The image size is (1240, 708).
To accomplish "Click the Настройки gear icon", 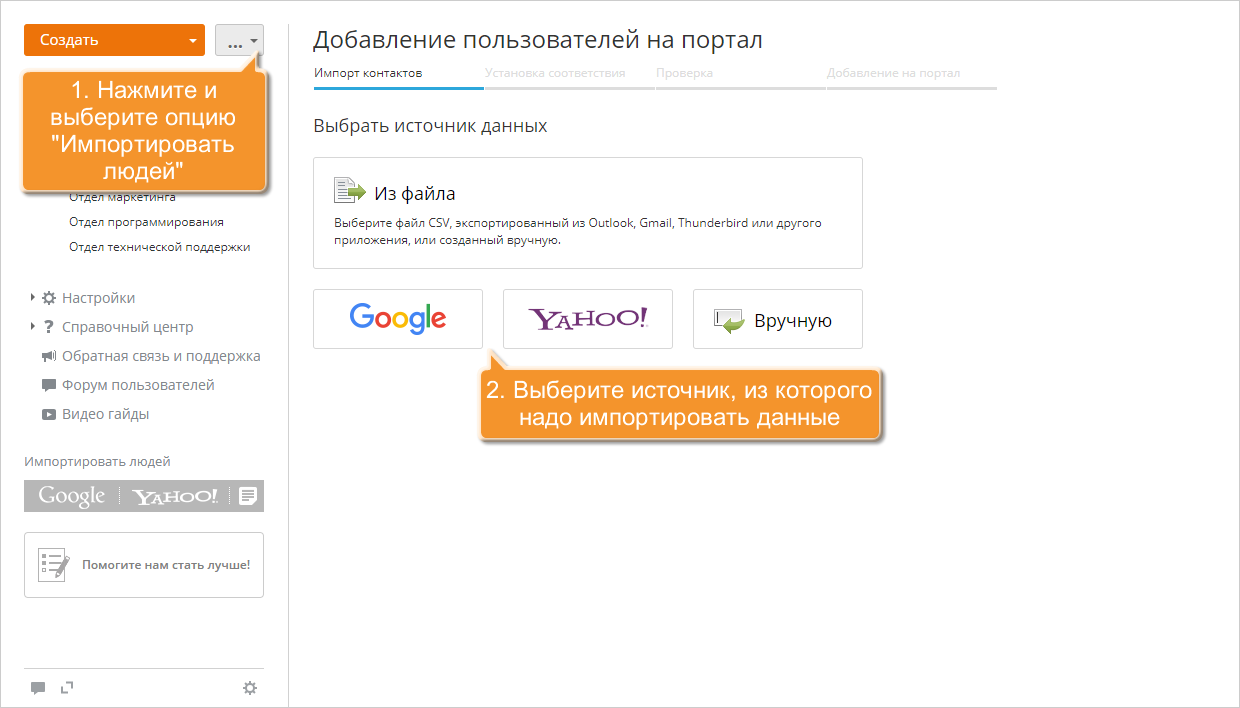I will point(49,298).
